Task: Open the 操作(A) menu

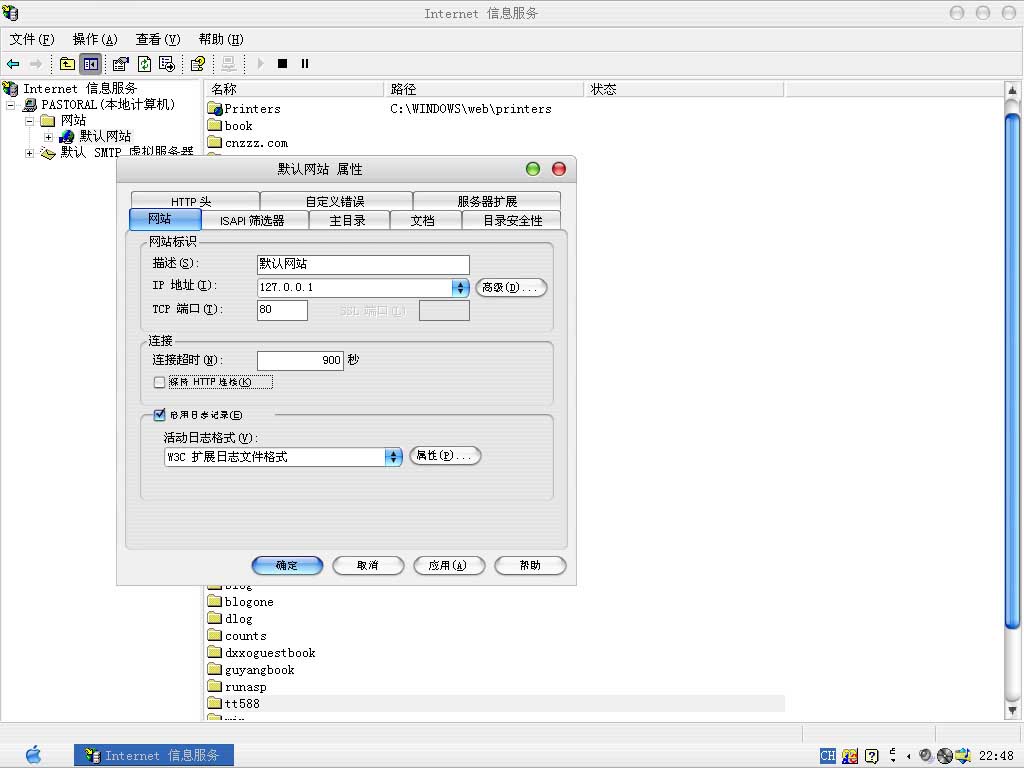Action: click(95, 39)
